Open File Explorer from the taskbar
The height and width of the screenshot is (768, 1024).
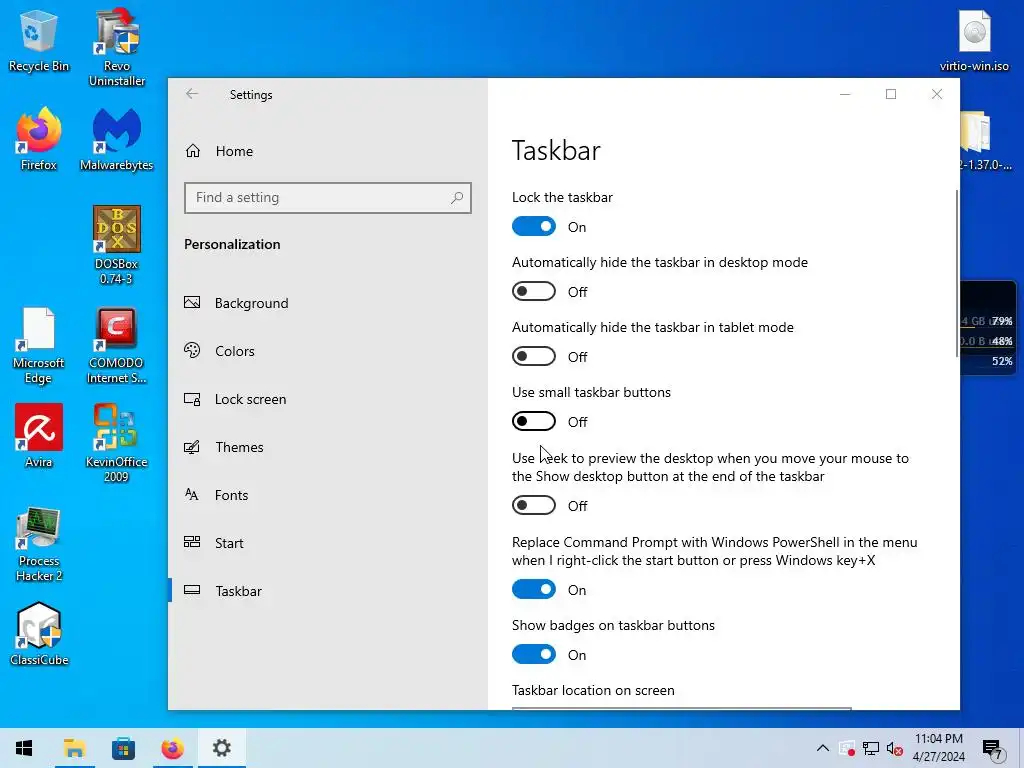(x=74, y=748)
